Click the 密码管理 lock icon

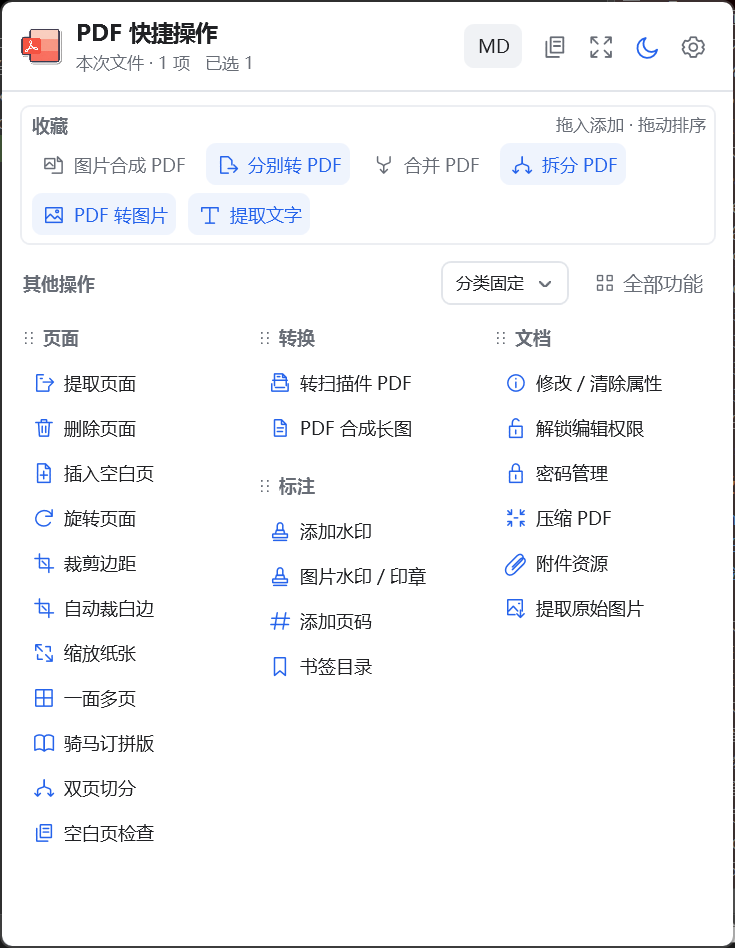516,473
